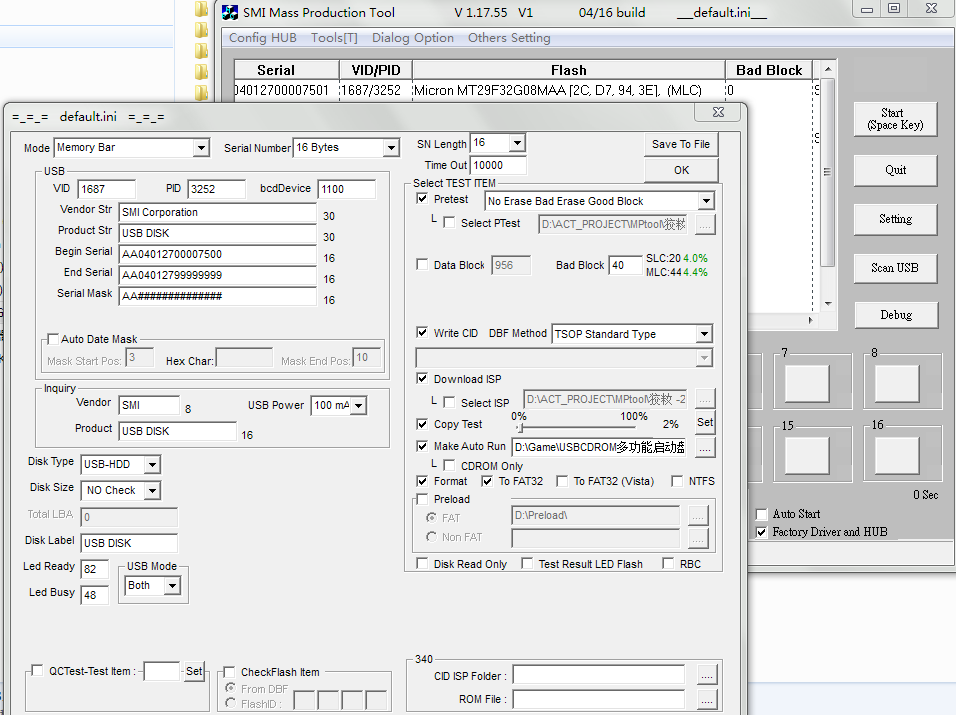Disable the Pretest checkbox
This screenshot has width=956, height=715.
click(423, 199)
